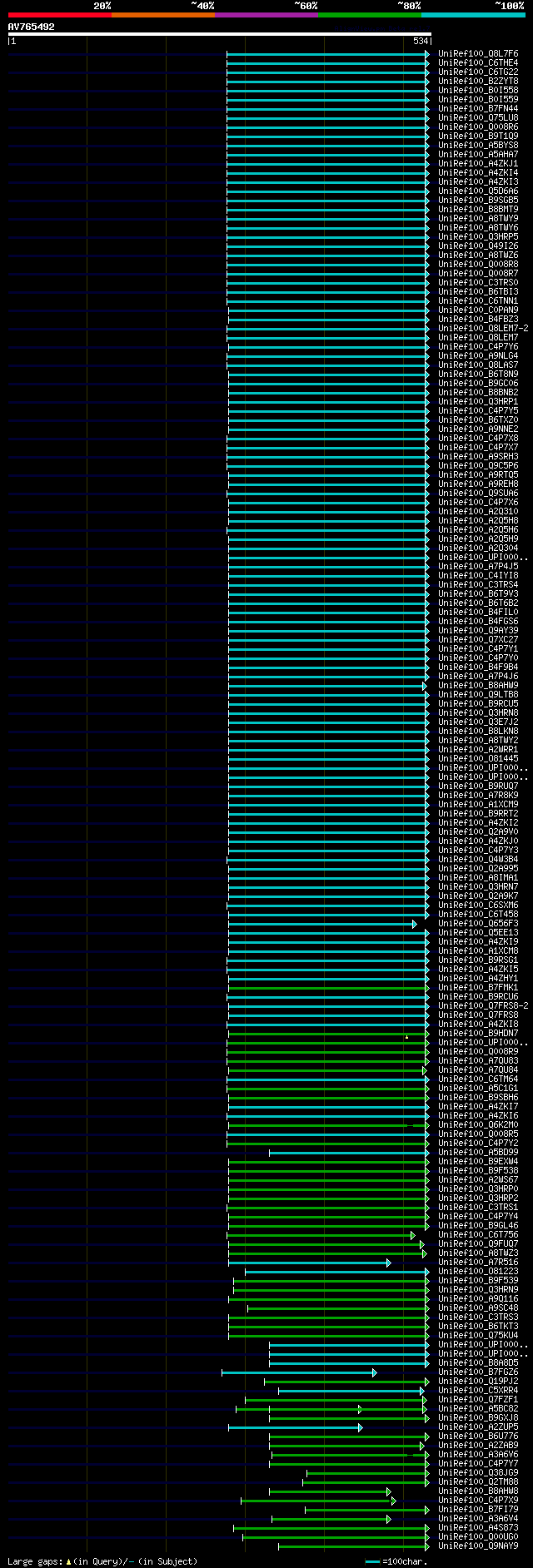The image size is (533, 1568).
Task: Select hit UniRef100_Q9C5P6
Action: coord(478,466)
